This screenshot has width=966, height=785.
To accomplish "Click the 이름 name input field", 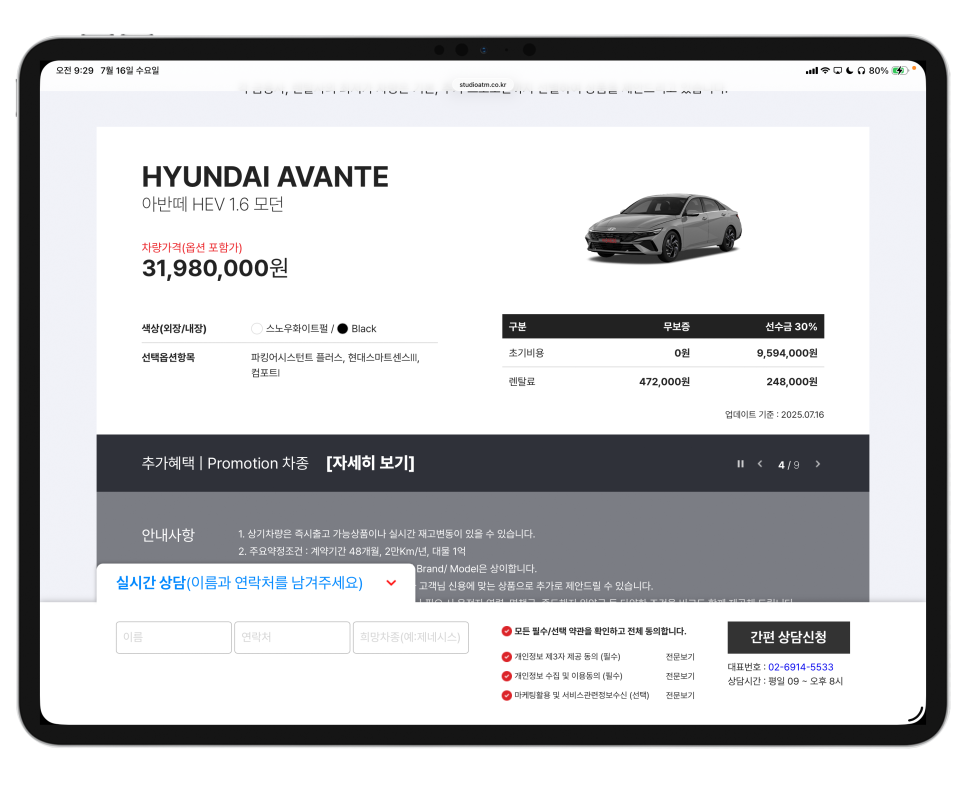I will pyautogui.click(x=174, y=637).
